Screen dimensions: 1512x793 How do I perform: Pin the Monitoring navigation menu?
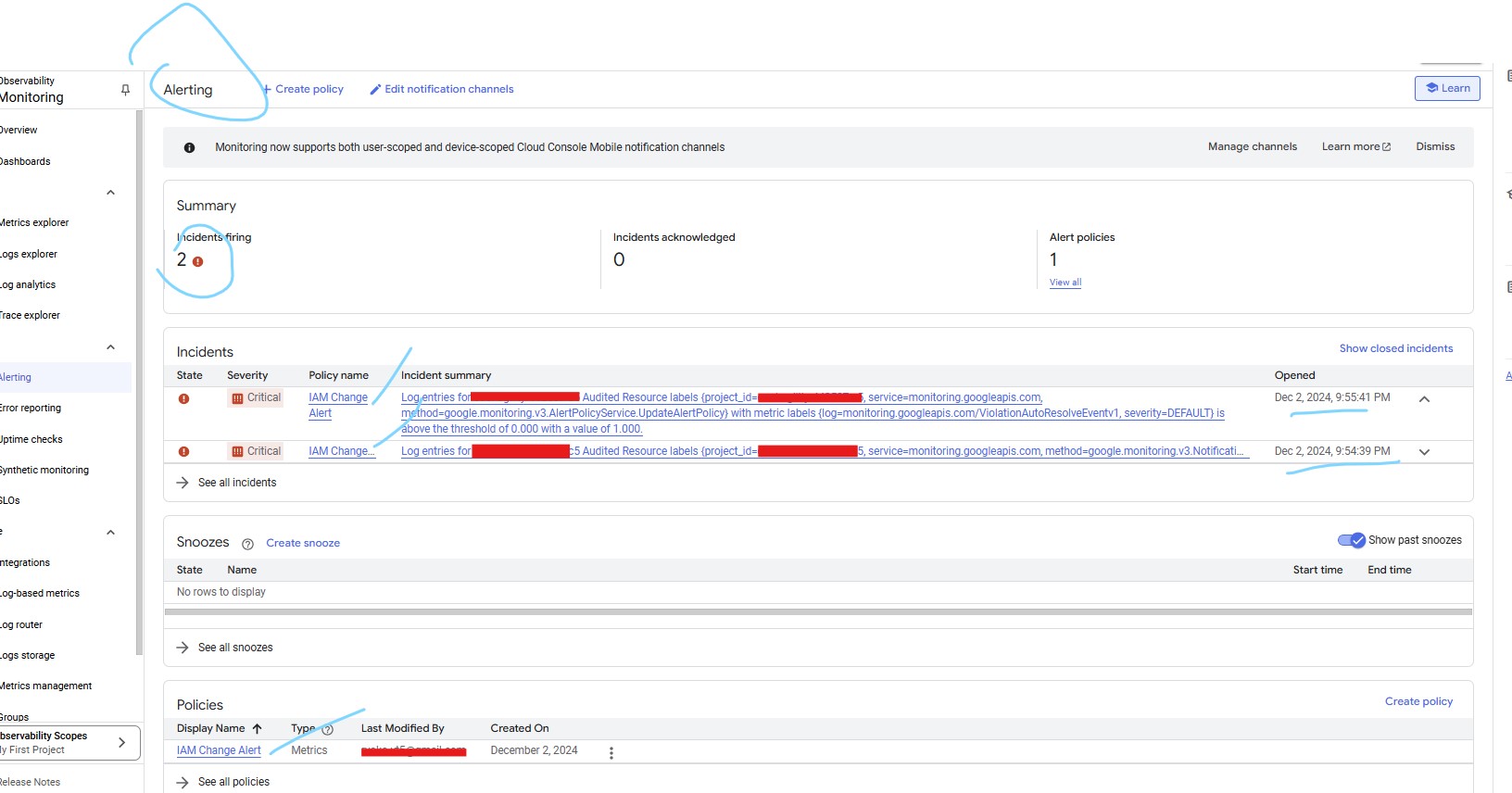coord(125,90)
